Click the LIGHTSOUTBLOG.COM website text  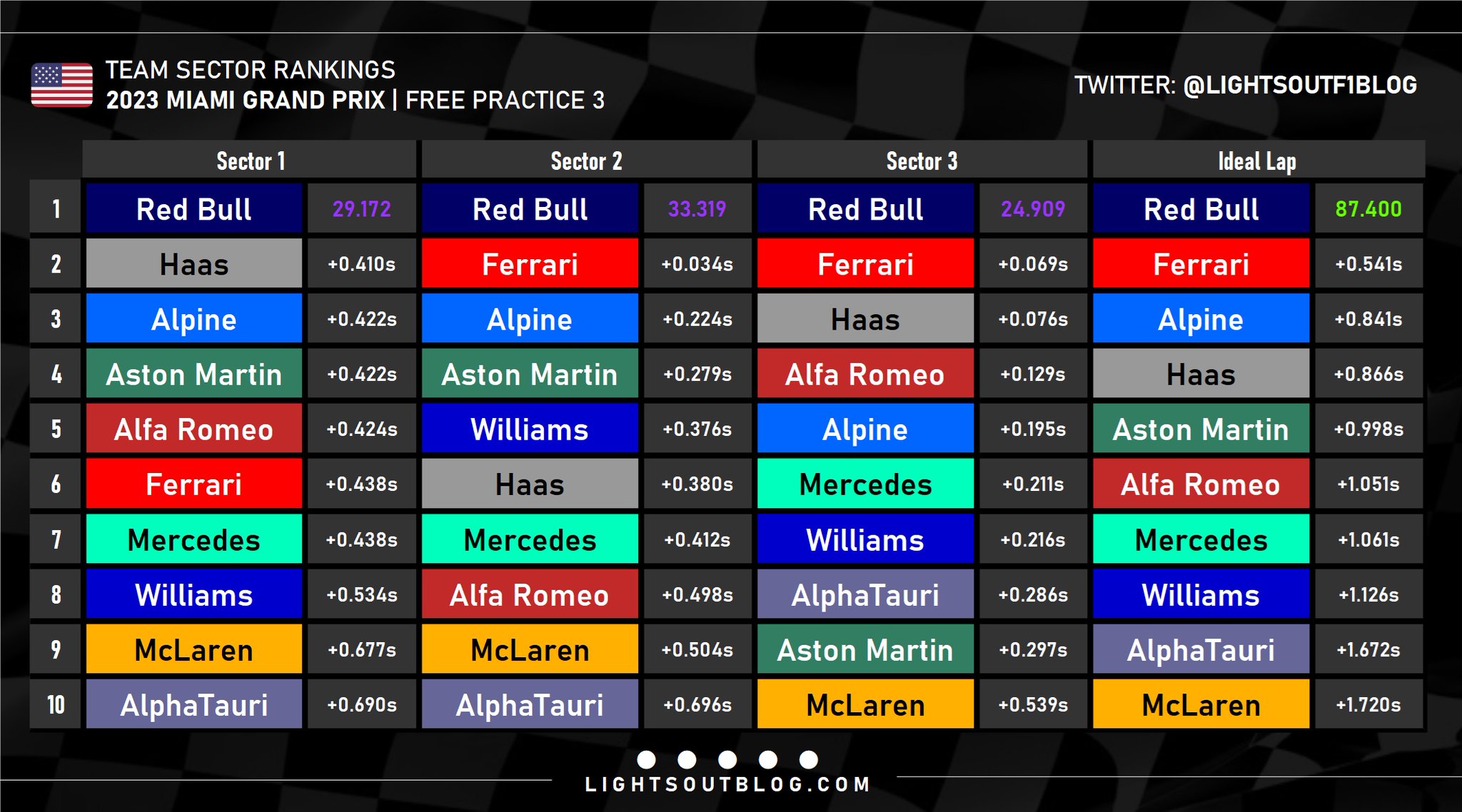pos(728,785)
